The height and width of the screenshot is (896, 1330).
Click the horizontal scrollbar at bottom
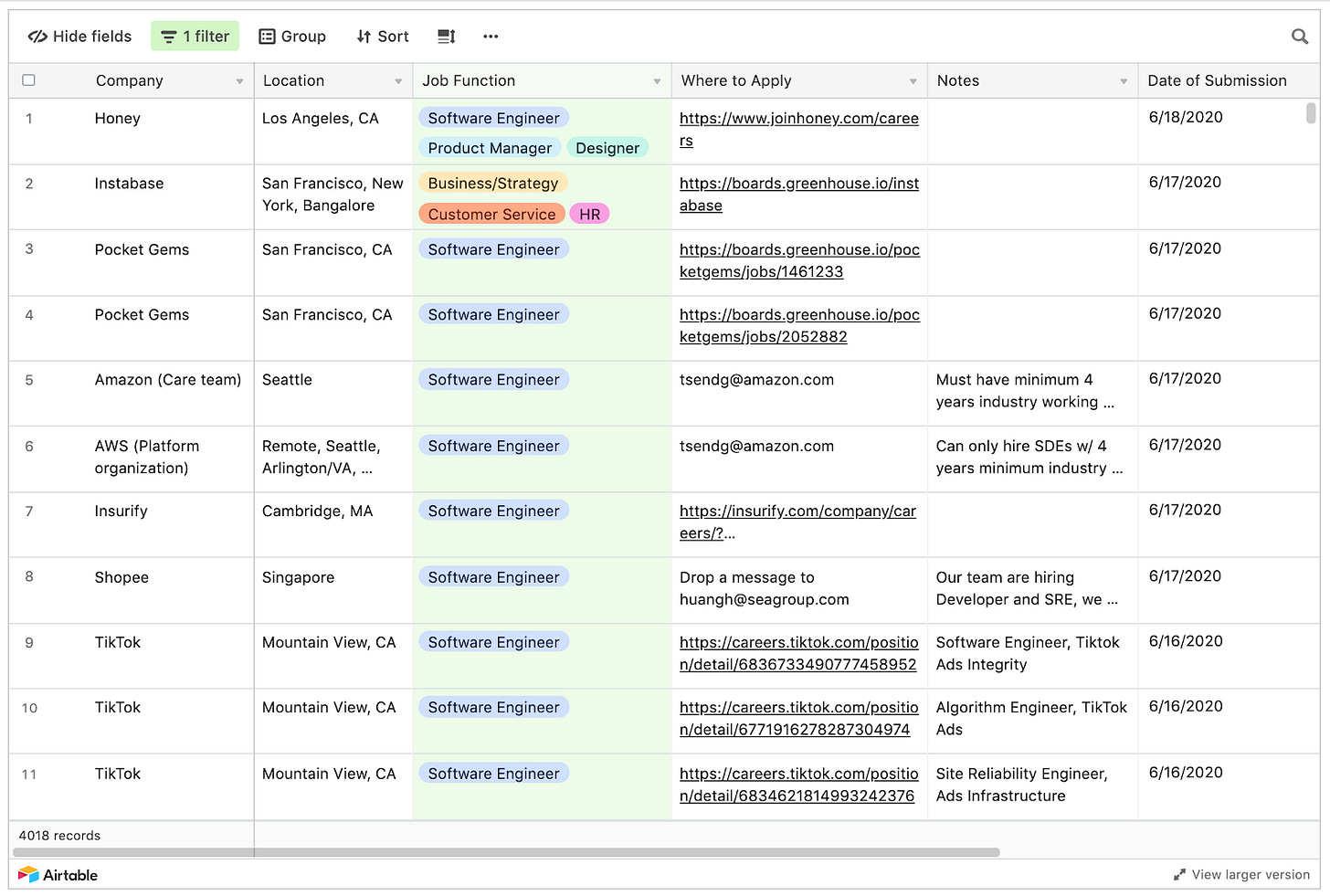[507, 852]
